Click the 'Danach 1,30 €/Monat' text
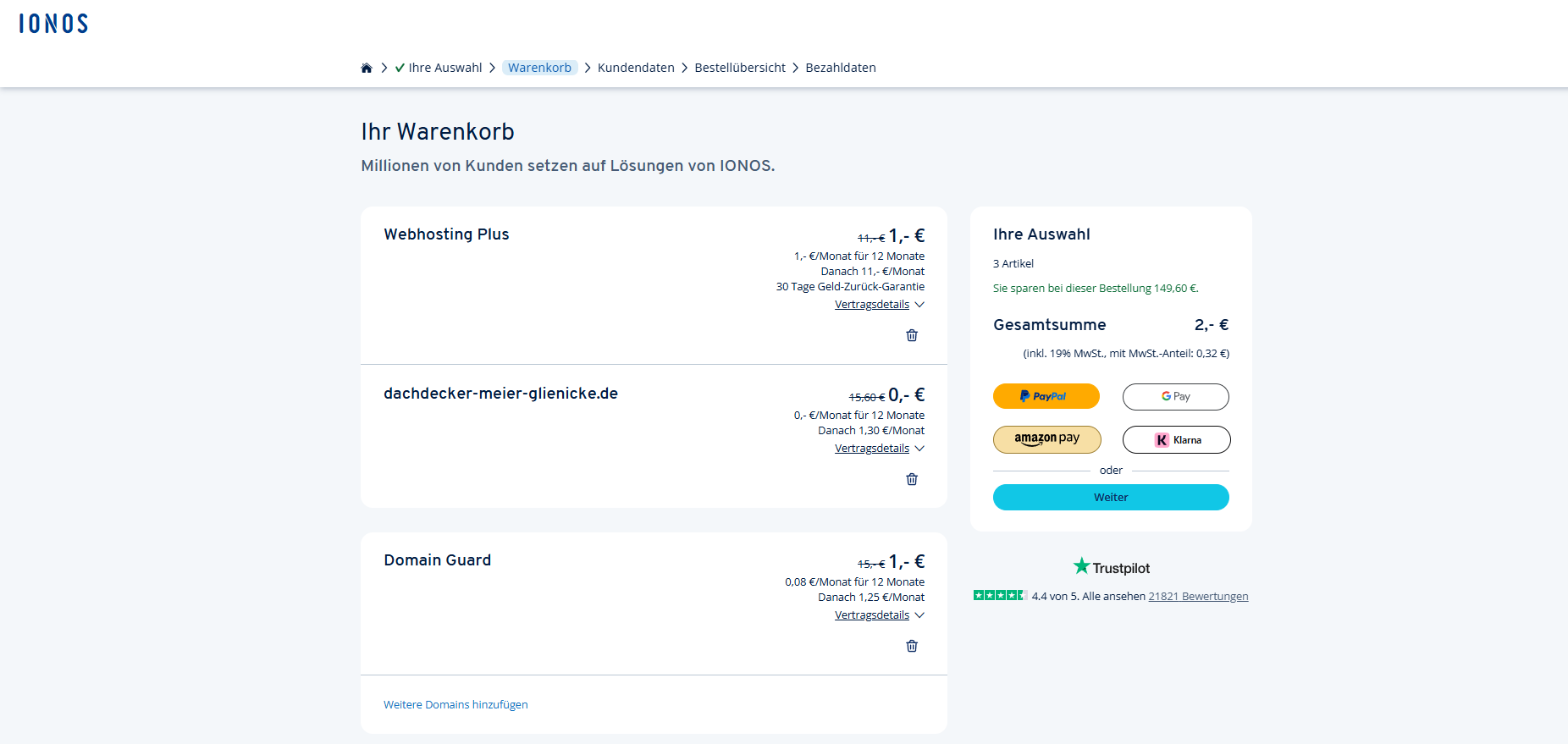Viewport: 1568px width, 744px height. (871, 431)
